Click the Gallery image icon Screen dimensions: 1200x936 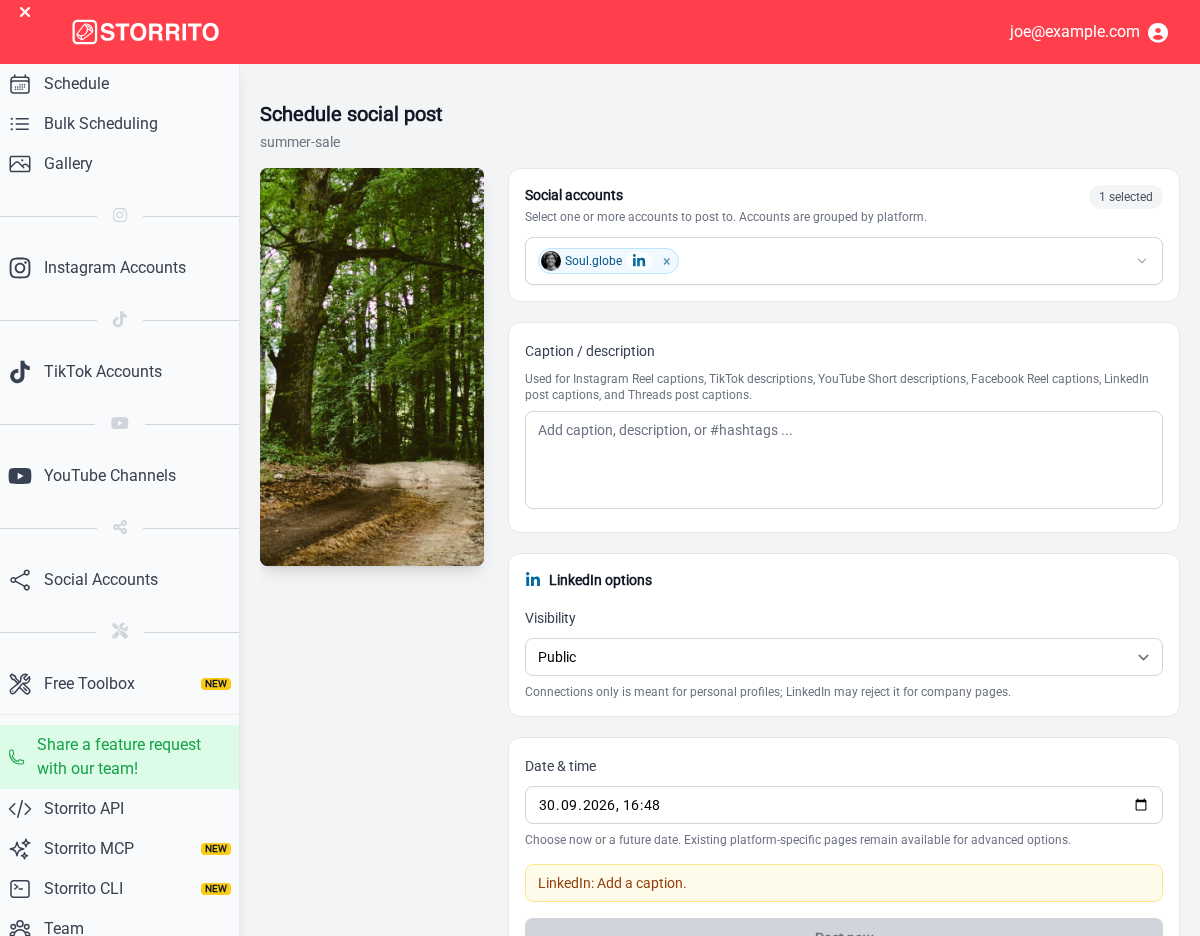pyautogui.click(x=20, y=164)
